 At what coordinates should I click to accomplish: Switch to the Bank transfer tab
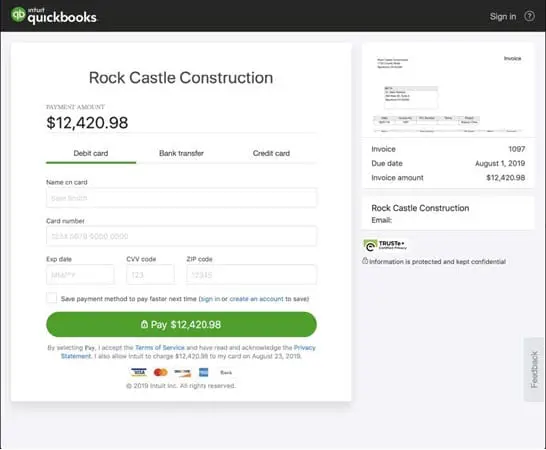181,154
